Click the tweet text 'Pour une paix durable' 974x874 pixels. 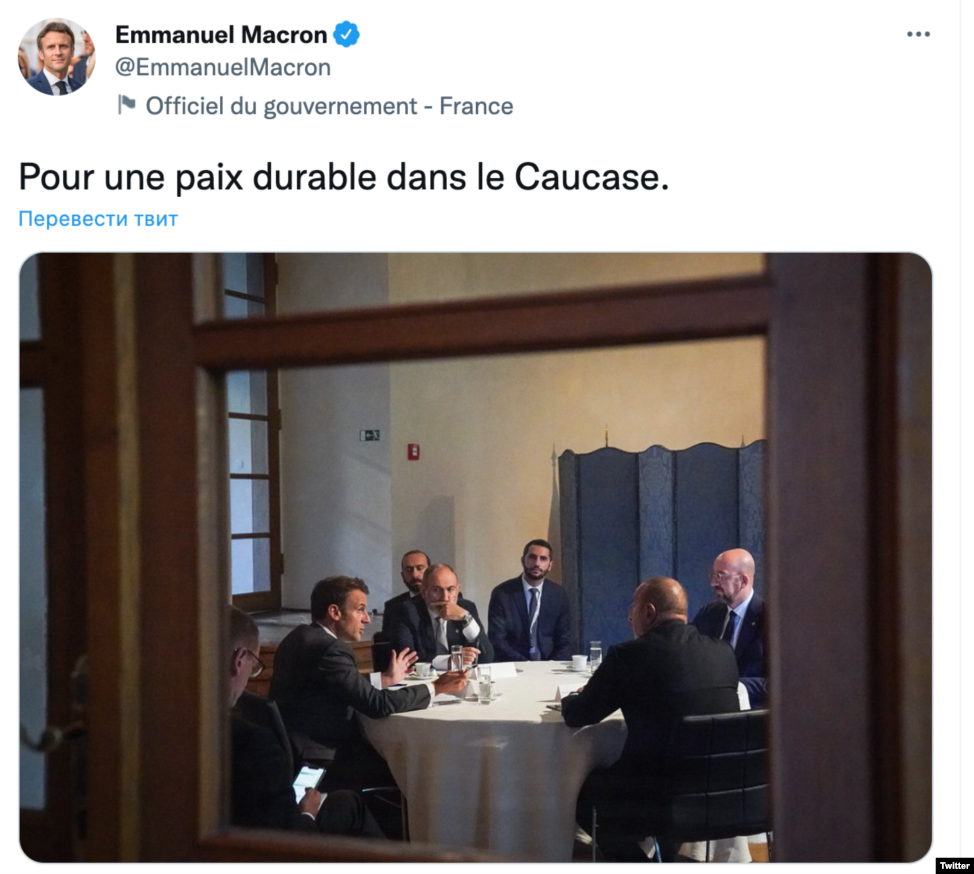click(198, 177)
